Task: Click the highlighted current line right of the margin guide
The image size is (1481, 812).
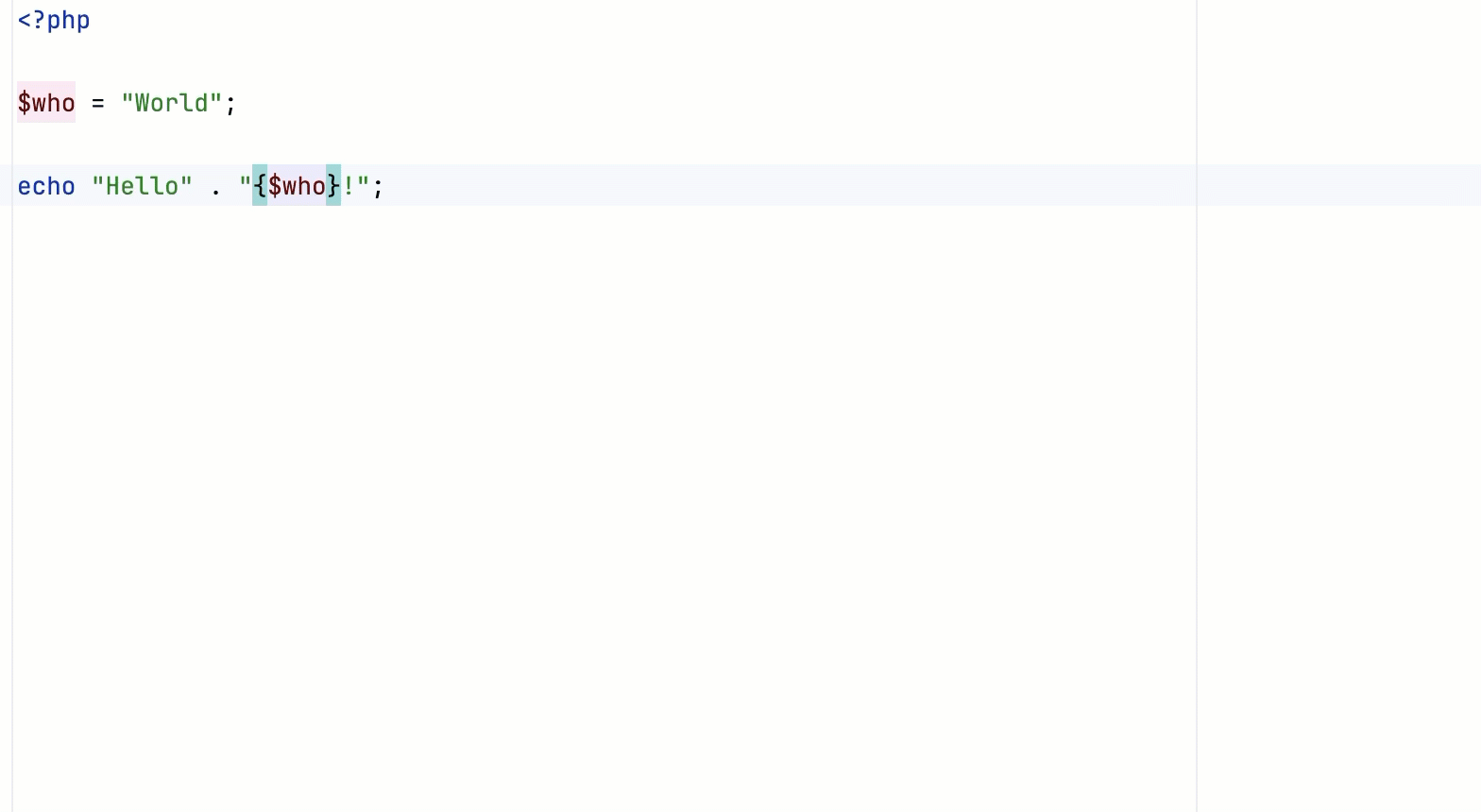Action: point(1339,185)
